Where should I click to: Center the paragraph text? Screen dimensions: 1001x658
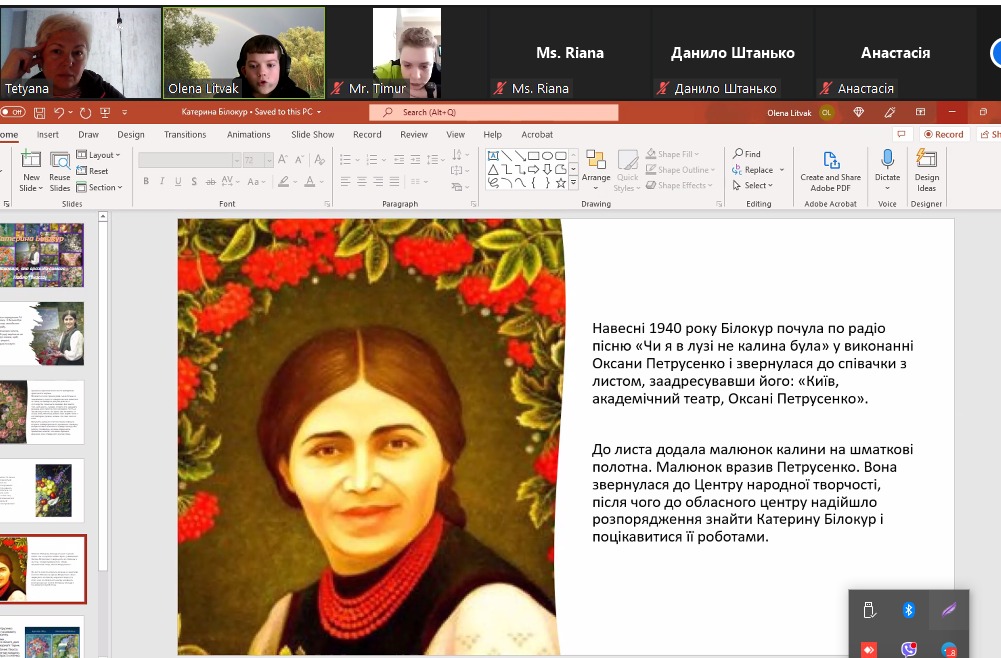pyautogui.click(x=362, y=181)
